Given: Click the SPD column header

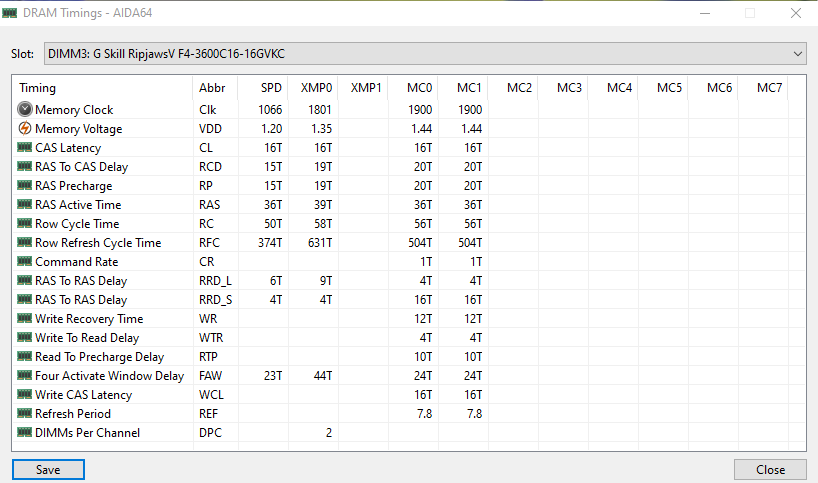Looking at the screenshot, I should point(263,88).
